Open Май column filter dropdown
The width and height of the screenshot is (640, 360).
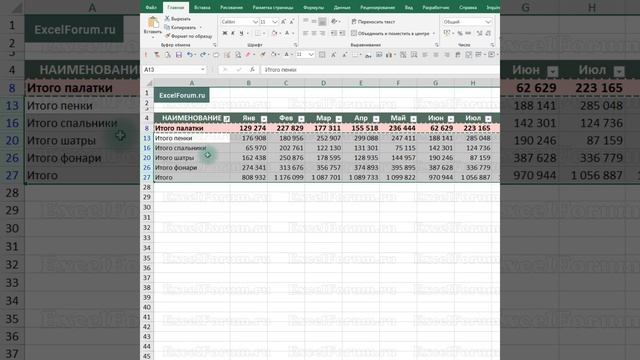pos(413,119)
